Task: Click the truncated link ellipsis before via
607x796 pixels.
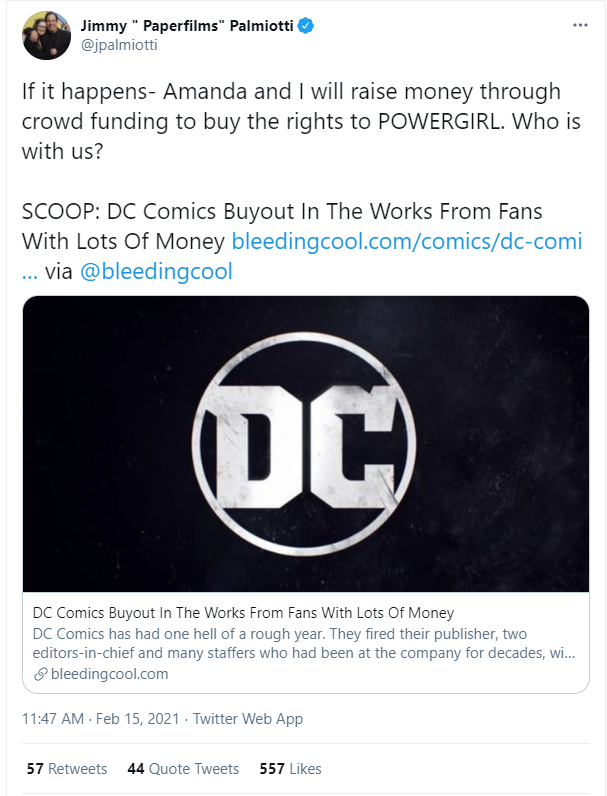Action: (29, 271)
